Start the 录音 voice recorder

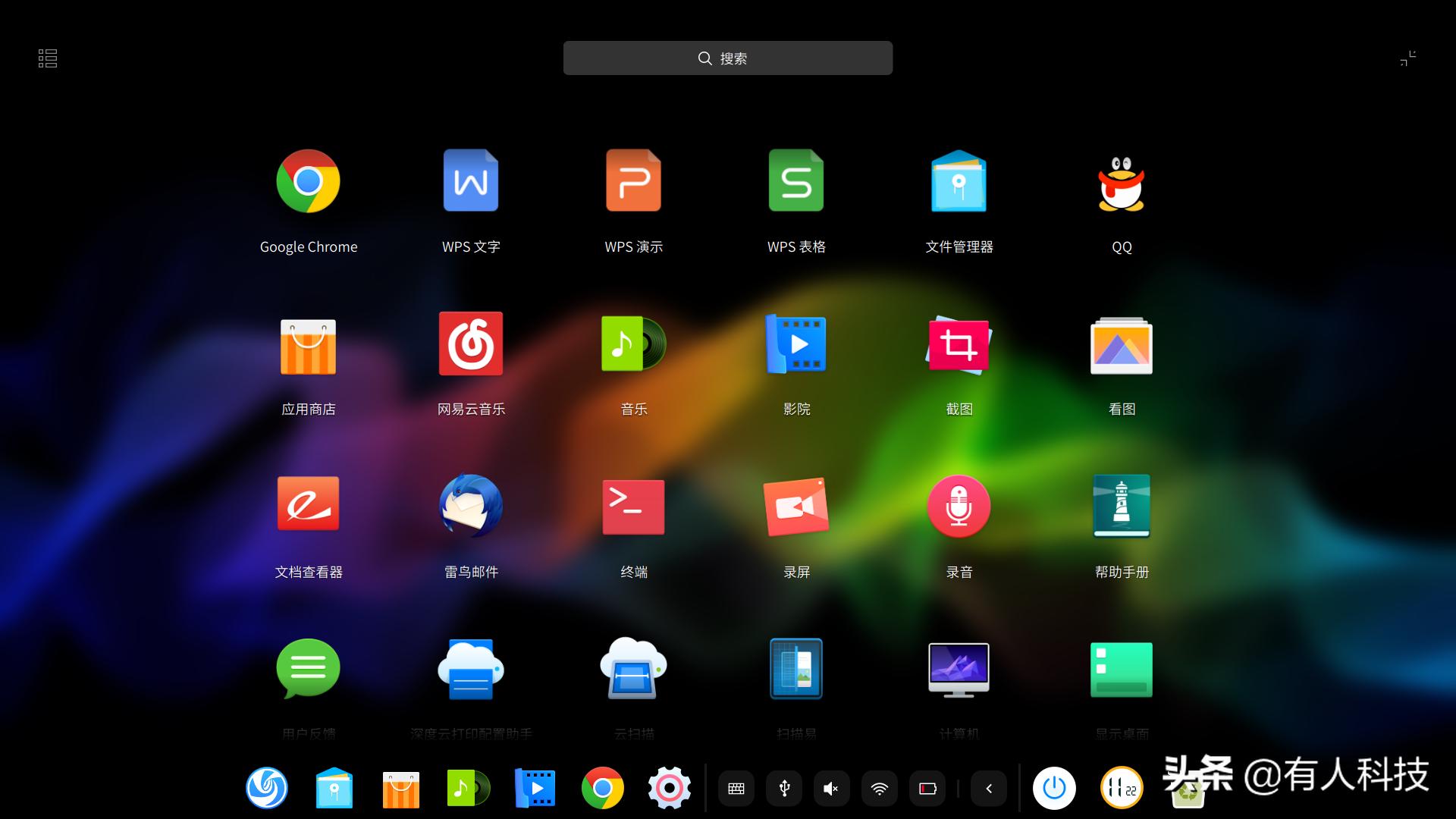point(959,507)
